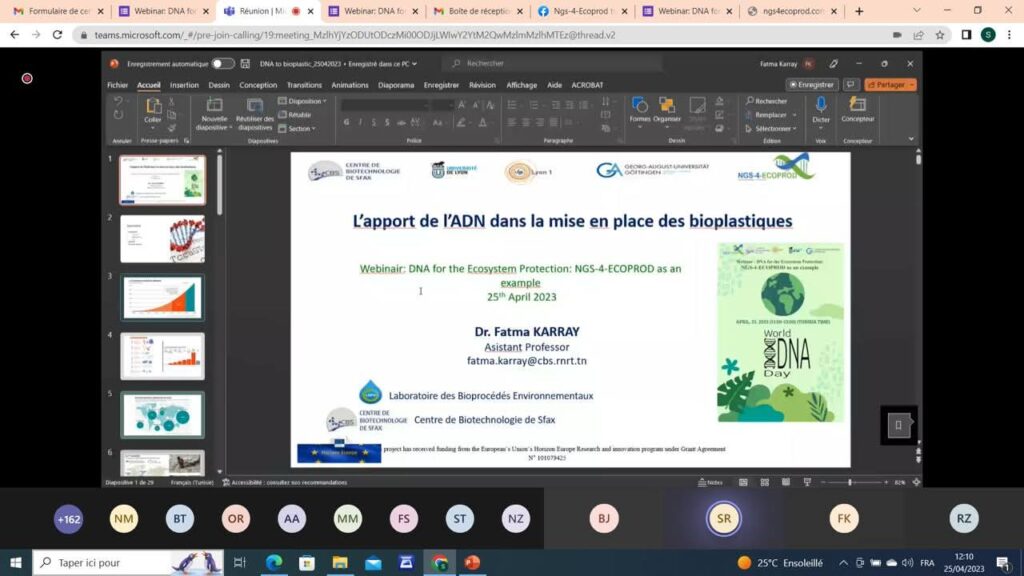Toggle bold formatting in Police group
Image resolution: width=1024 pixels, height=576 pixels.
coord(346,122)
